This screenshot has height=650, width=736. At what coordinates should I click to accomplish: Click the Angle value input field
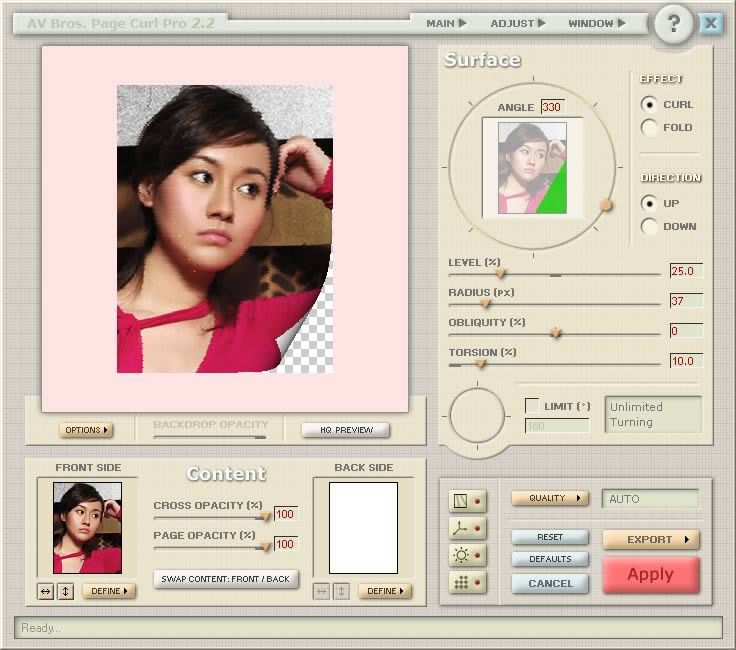pyautogui.click(x=552, y=107)
